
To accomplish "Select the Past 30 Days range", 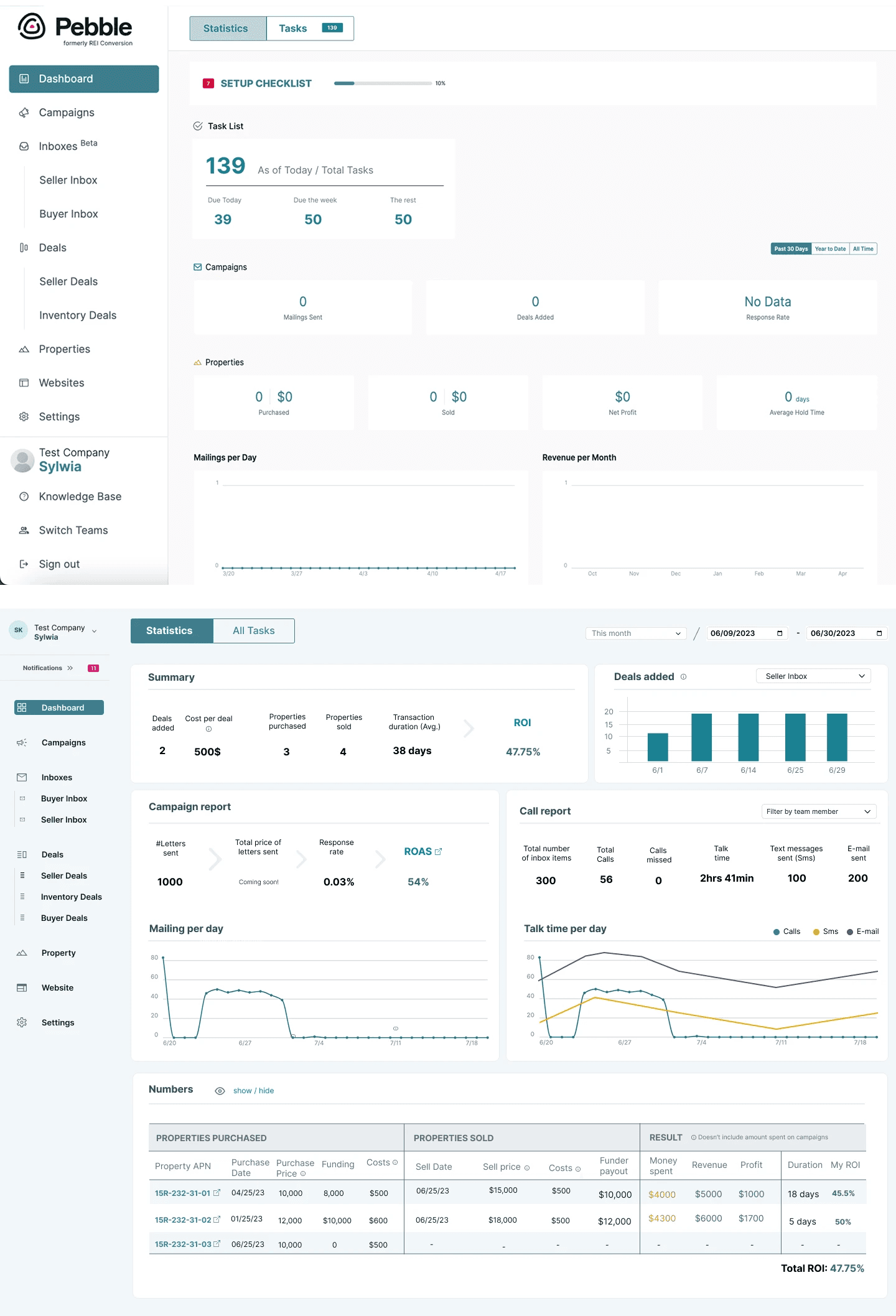I will (x=791, y=249).
